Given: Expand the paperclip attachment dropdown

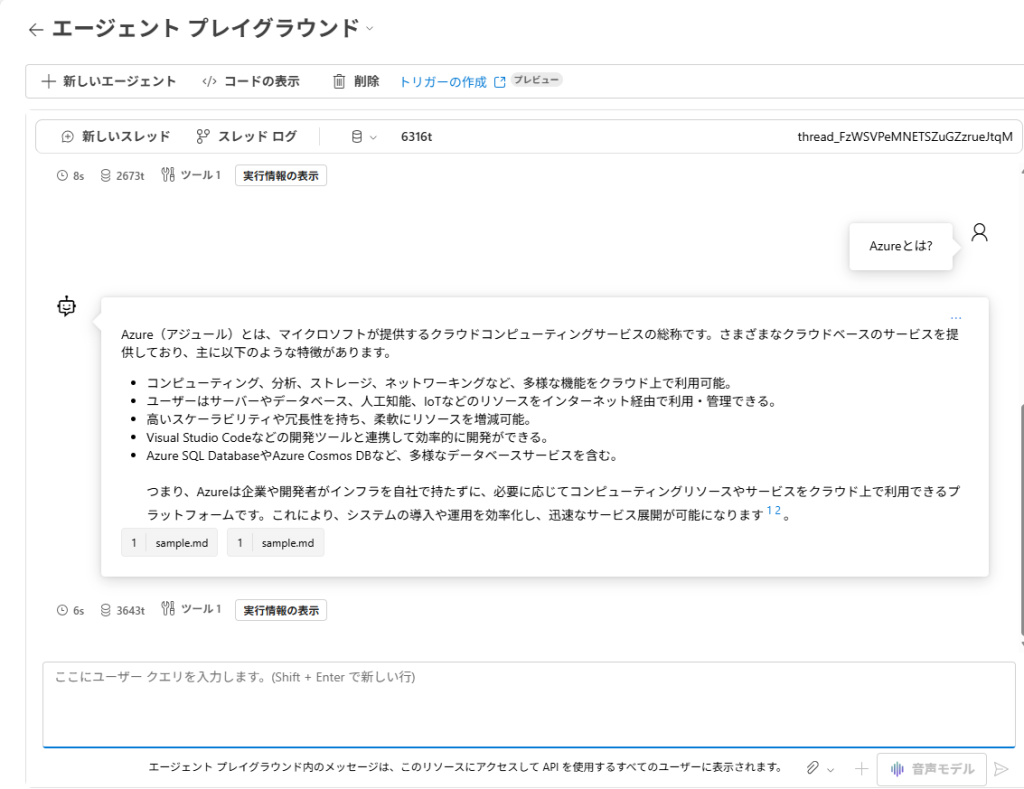Looking at the screenshot, I should pyautogui.click(x=821, y=768).
